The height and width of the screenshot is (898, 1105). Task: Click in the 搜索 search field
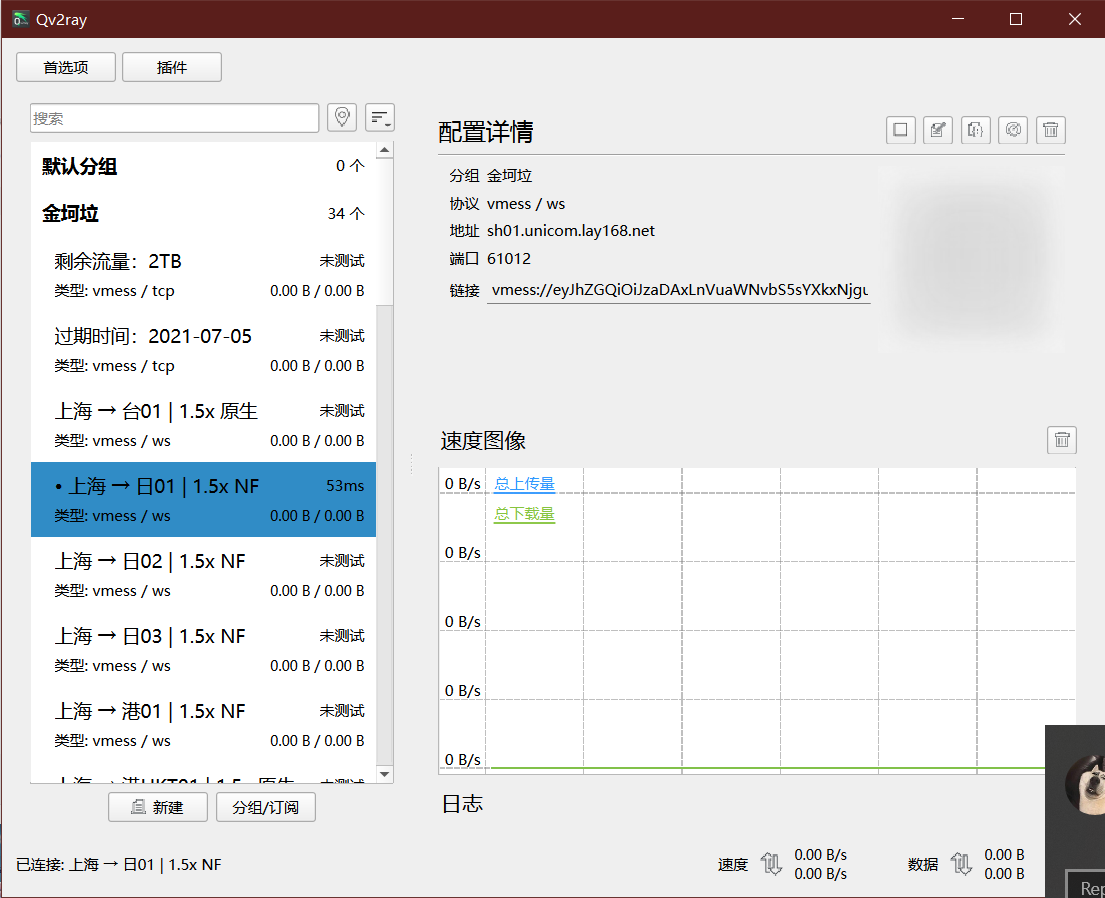tap(175, 118)
